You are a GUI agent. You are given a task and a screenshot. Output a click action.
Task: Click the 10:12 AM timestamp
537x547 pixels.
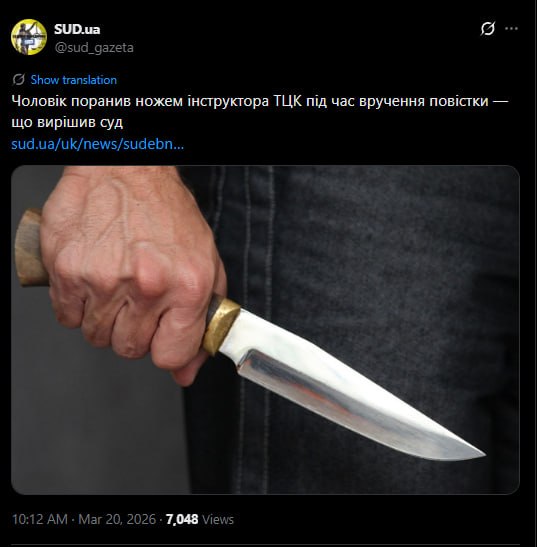[x=40, y=519]
